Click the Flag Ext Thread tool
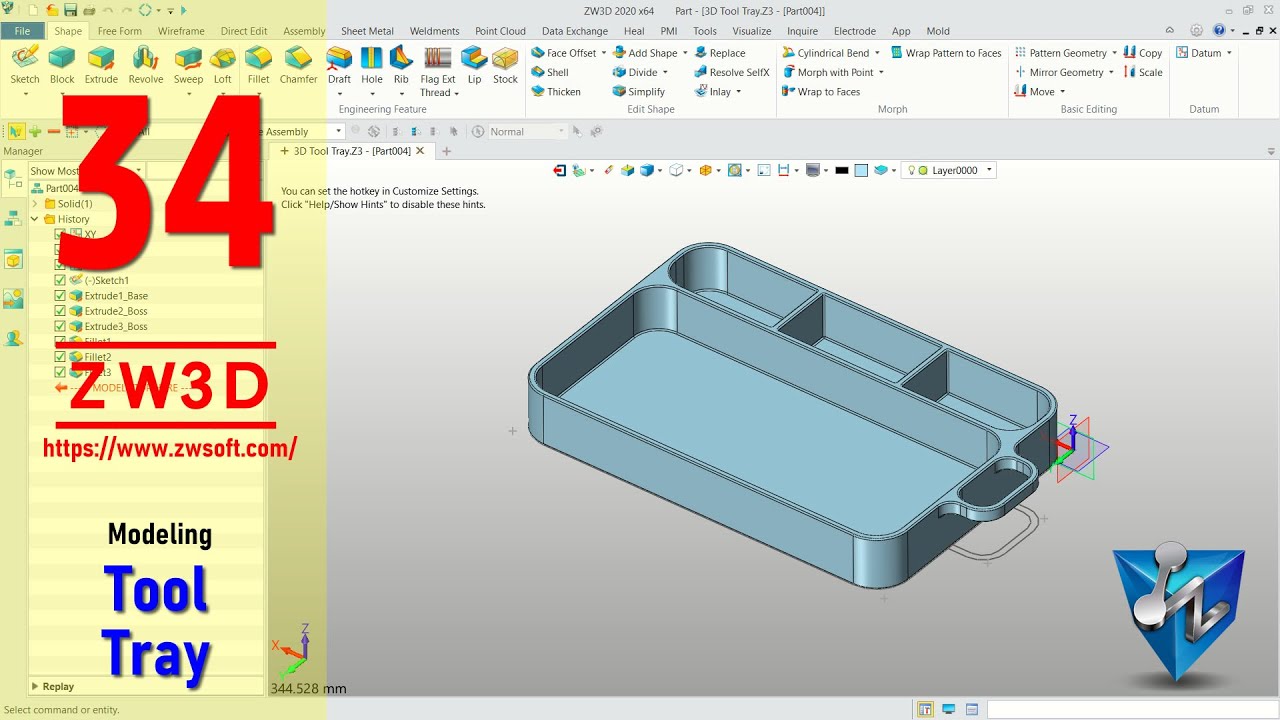 tap(438, 71)
